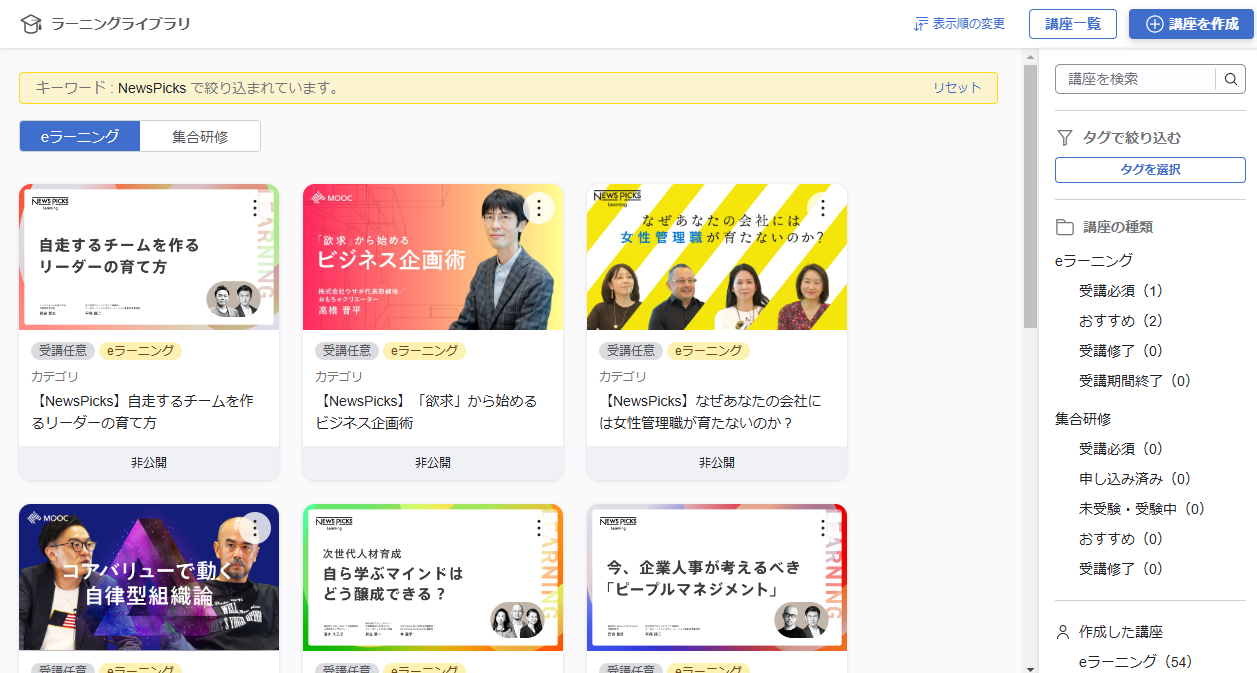This screenshot has width=1257, height=673.
Task: Click the funnel filter icon
Action: pyautogui.click(x=1064, y=137)
